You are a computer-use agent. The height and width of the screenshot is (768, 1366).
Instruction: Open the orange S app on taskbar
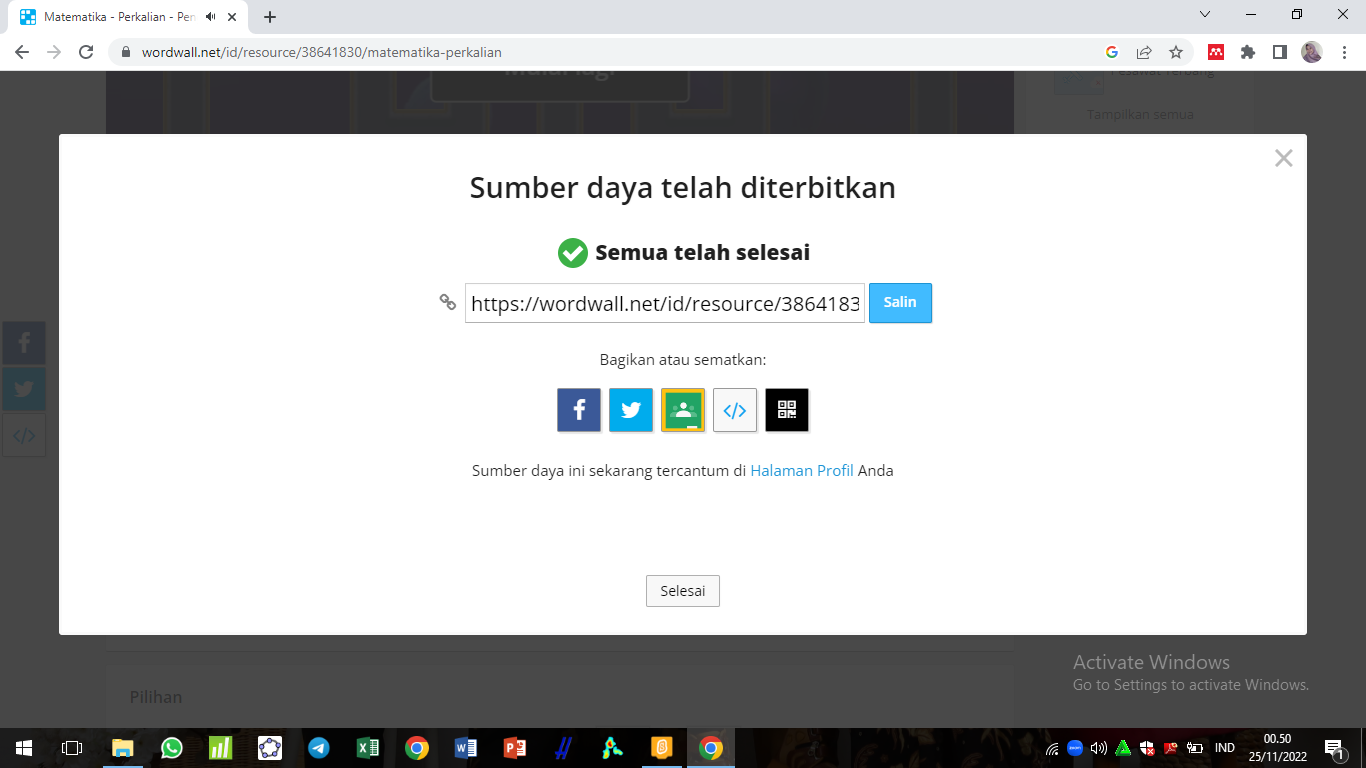click(x=661, y=748)
